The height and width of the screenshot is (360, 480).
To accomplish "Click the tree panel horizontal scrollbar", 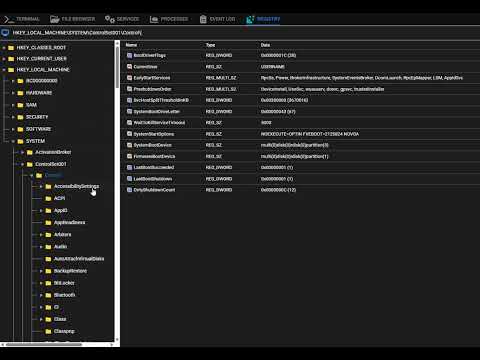I will pyautogui.click(x=43, y=344).
